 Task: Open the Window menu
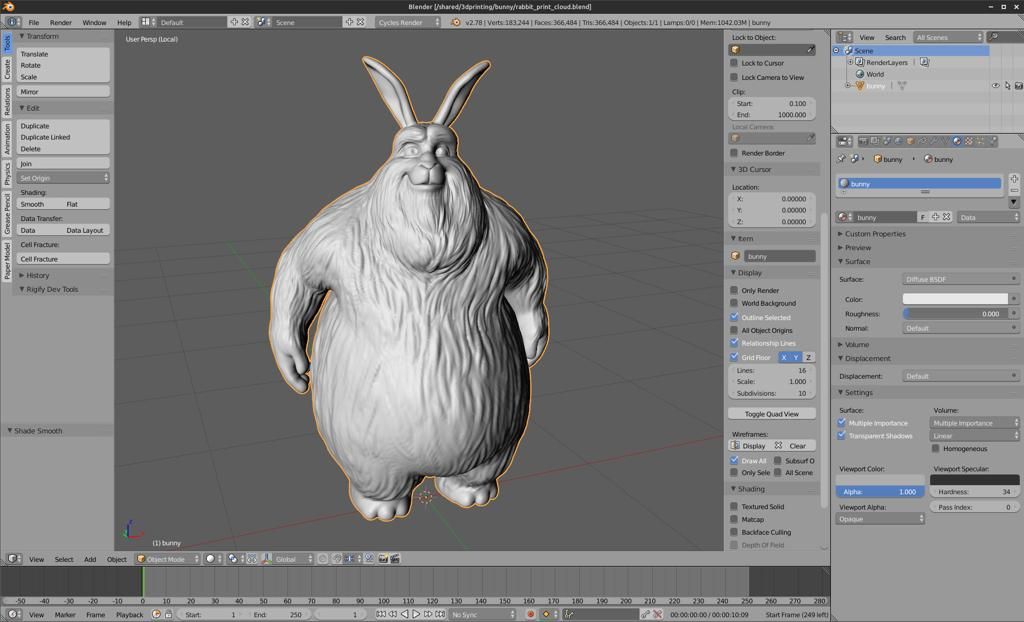pyautogui.click(x=94, y=22)
